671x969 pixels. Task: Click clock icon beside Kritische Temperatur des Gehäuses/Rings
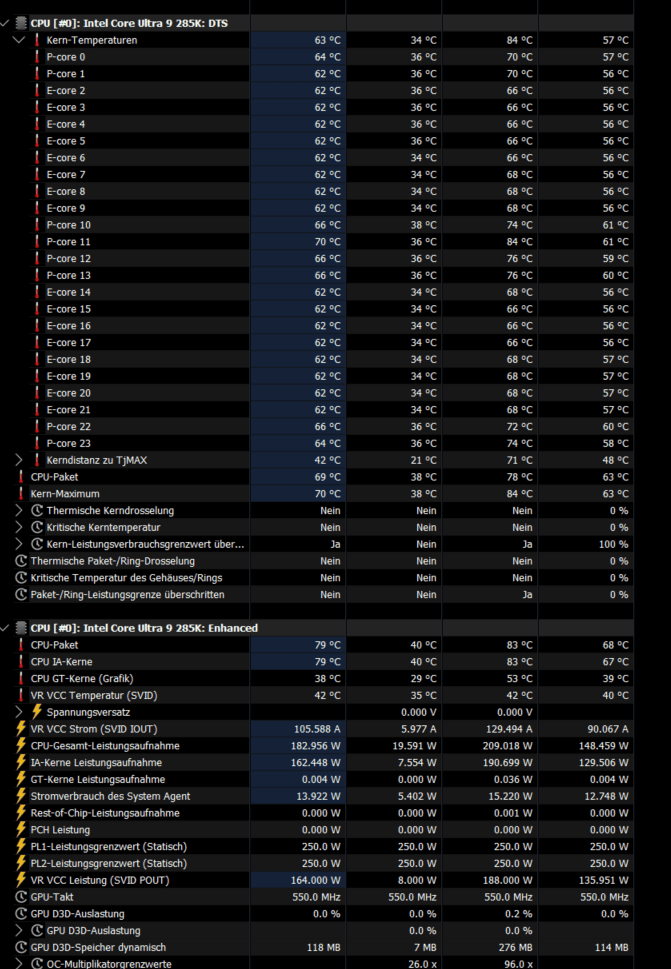(x=21, y=578)
